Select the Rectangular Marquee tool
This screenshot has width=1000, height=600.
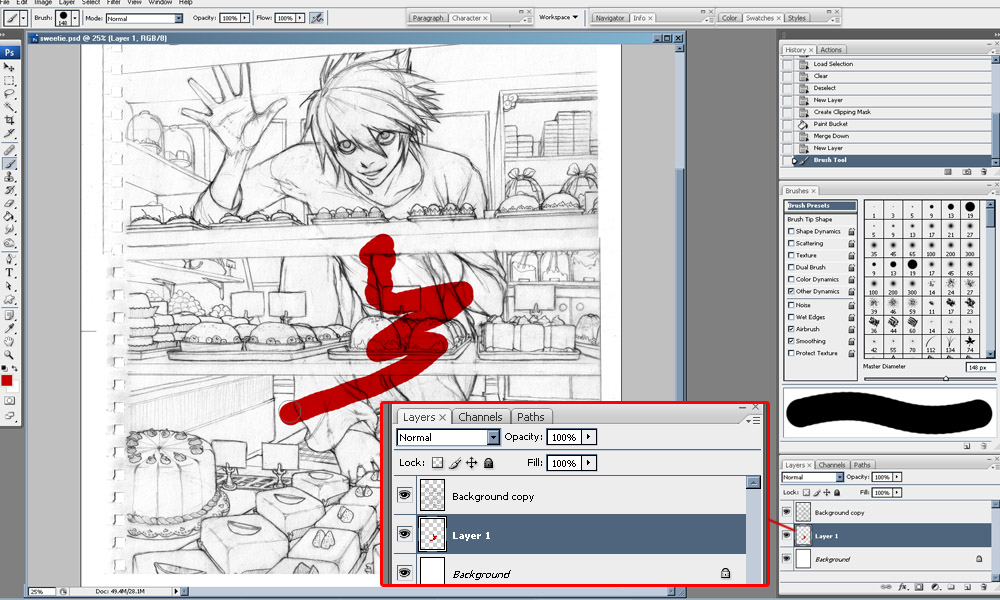(x=9, y=80)
